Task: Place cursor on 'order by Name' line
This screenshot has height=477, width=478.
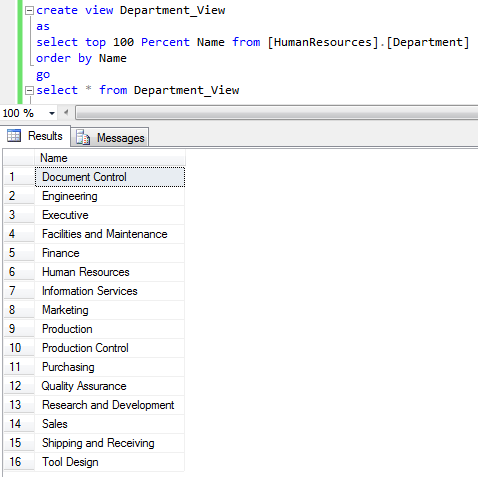Action: 81,58
